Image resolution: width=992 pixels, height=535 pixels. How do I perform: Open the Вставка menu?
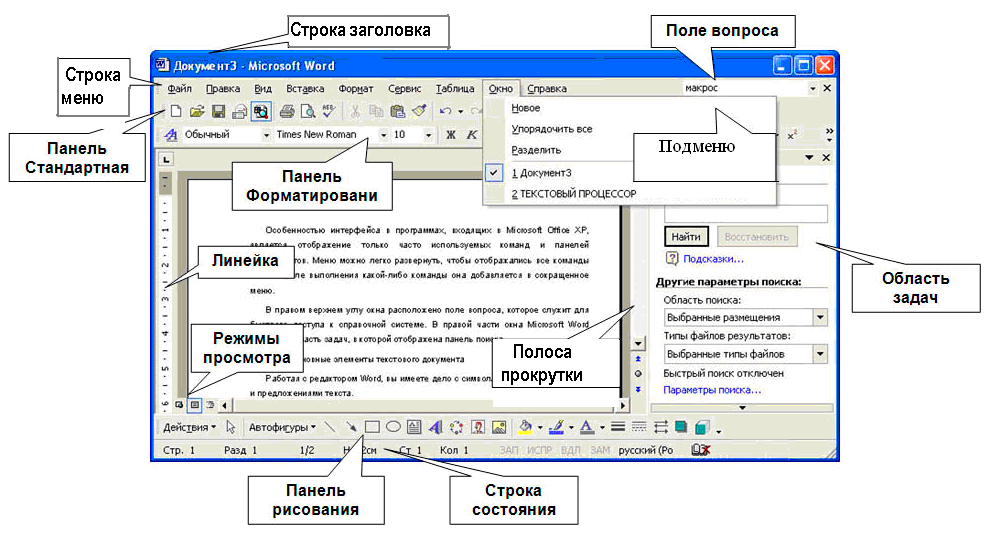click(x=305, y=89)
